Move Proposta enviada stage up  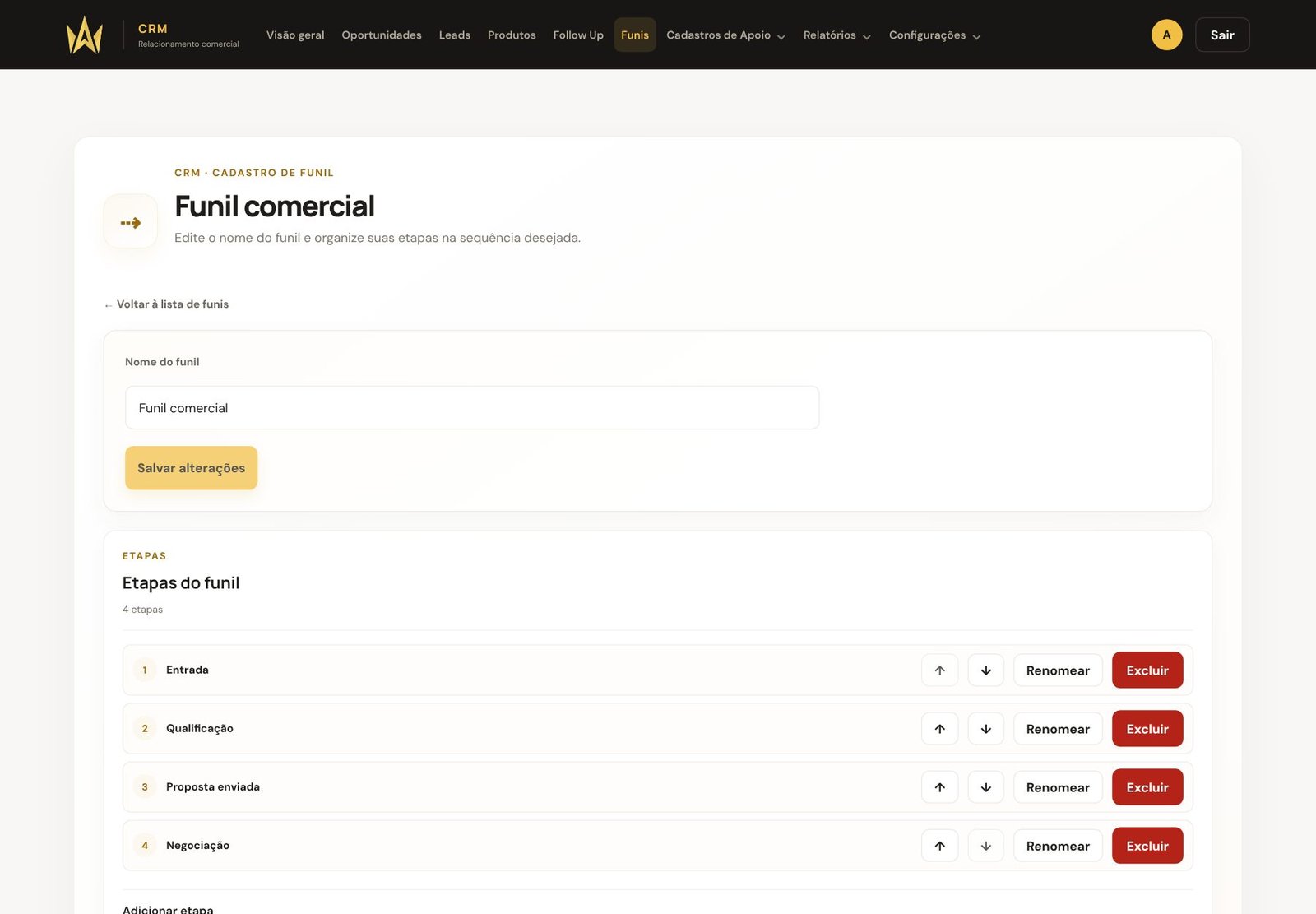(x=939, y=787)
